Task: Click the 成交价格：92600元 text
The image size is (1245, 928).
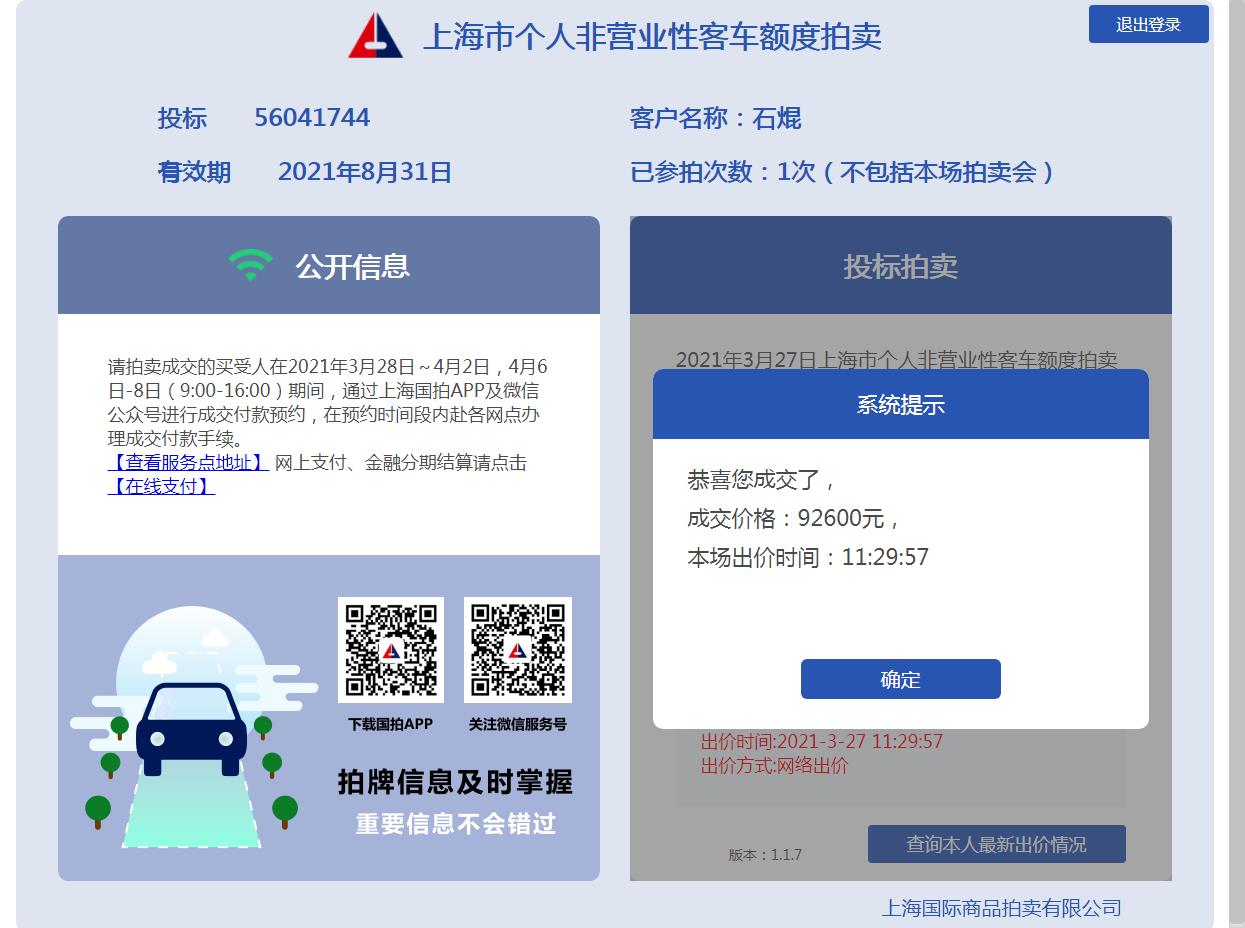Action: click(794, 518)
